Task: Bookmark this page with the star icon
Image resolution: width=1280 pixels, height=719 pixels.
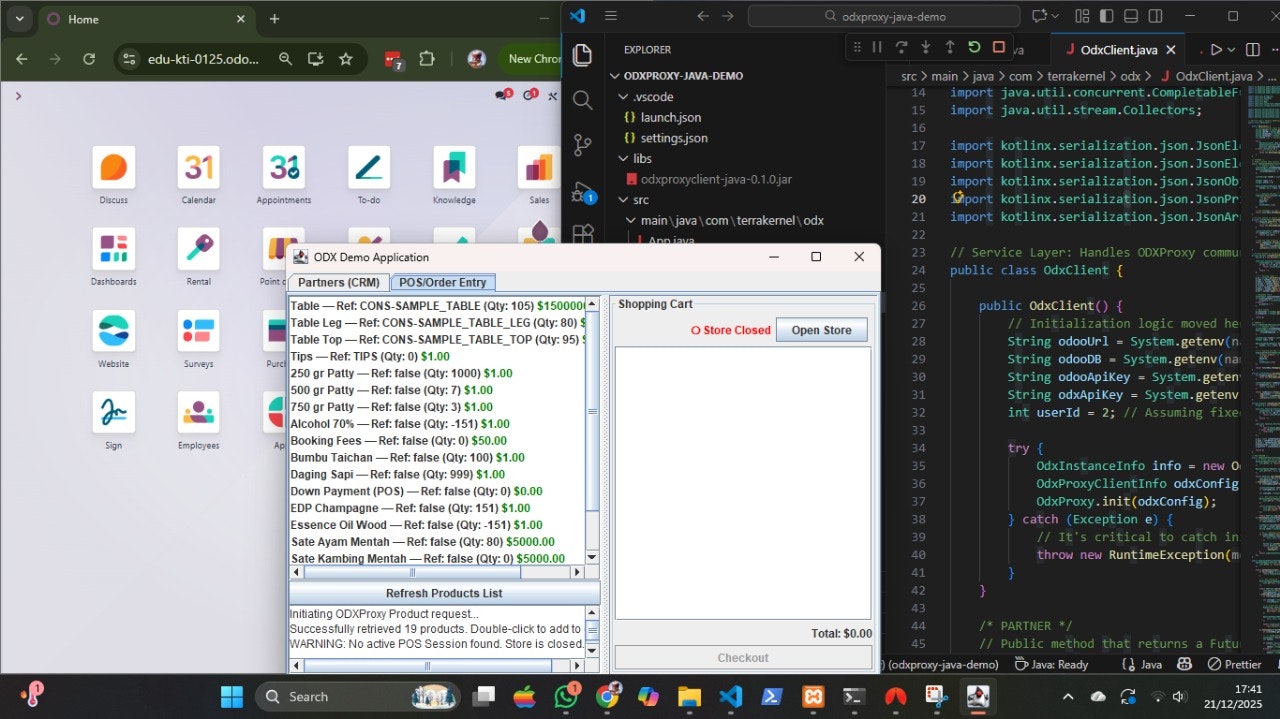Action: point(346,59)
